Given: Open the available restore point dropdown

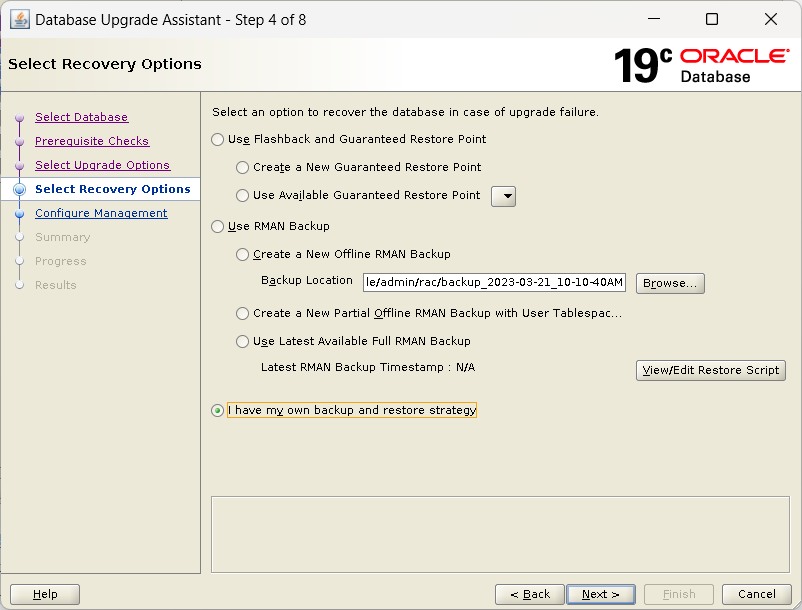Looking at the screenshot, I should pos(503,196).
